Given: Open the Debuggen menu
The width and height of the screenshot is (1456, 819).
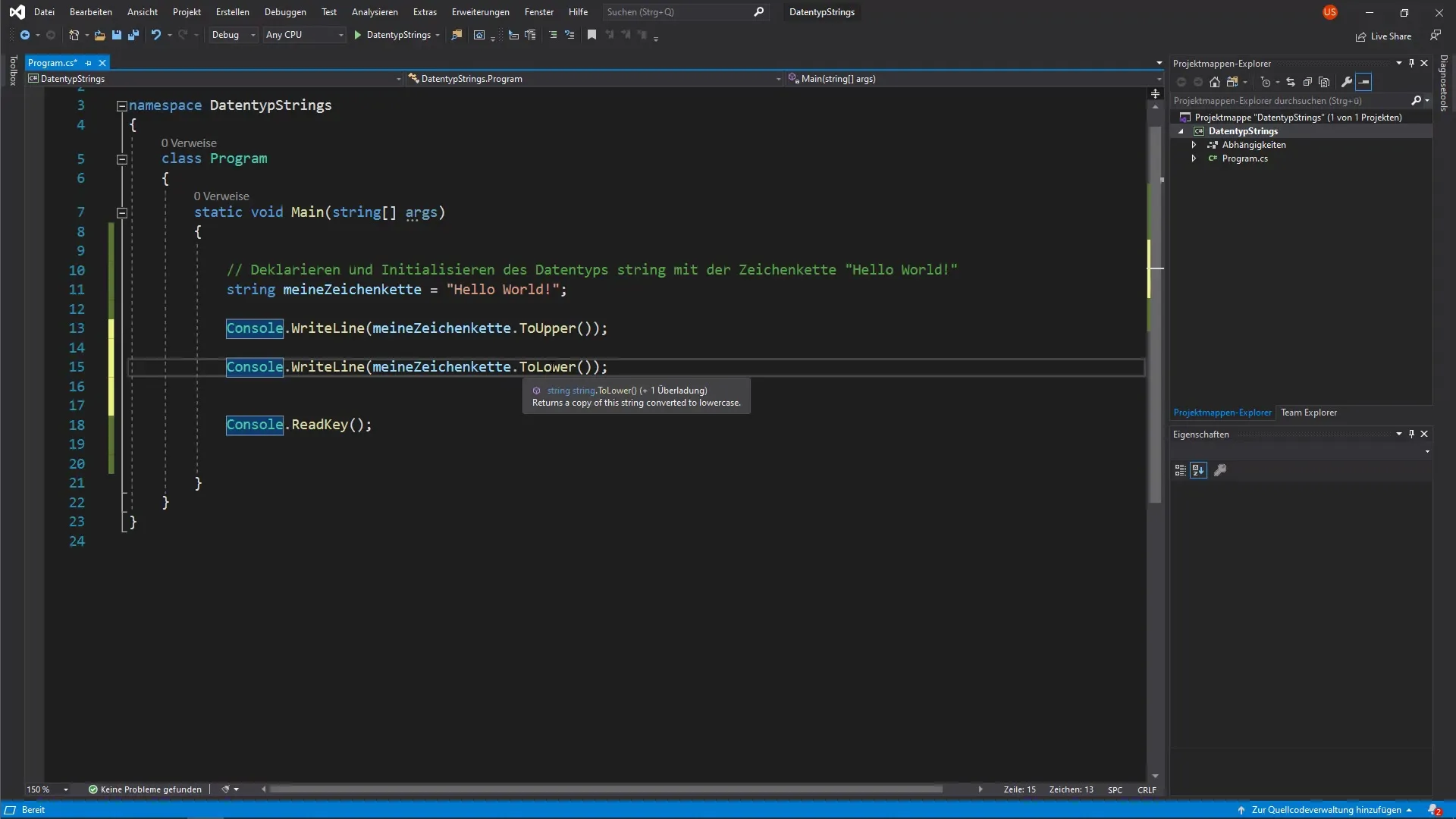Looking at the screenshot, I should pyautogui.click(x=285, y=12).
